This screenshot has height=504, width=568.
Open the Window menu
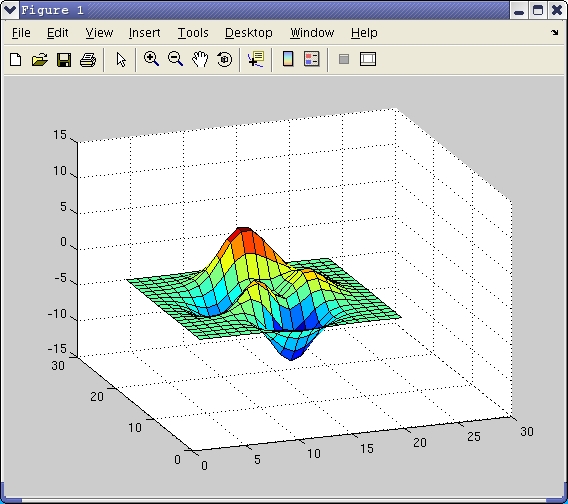point(312,33)
